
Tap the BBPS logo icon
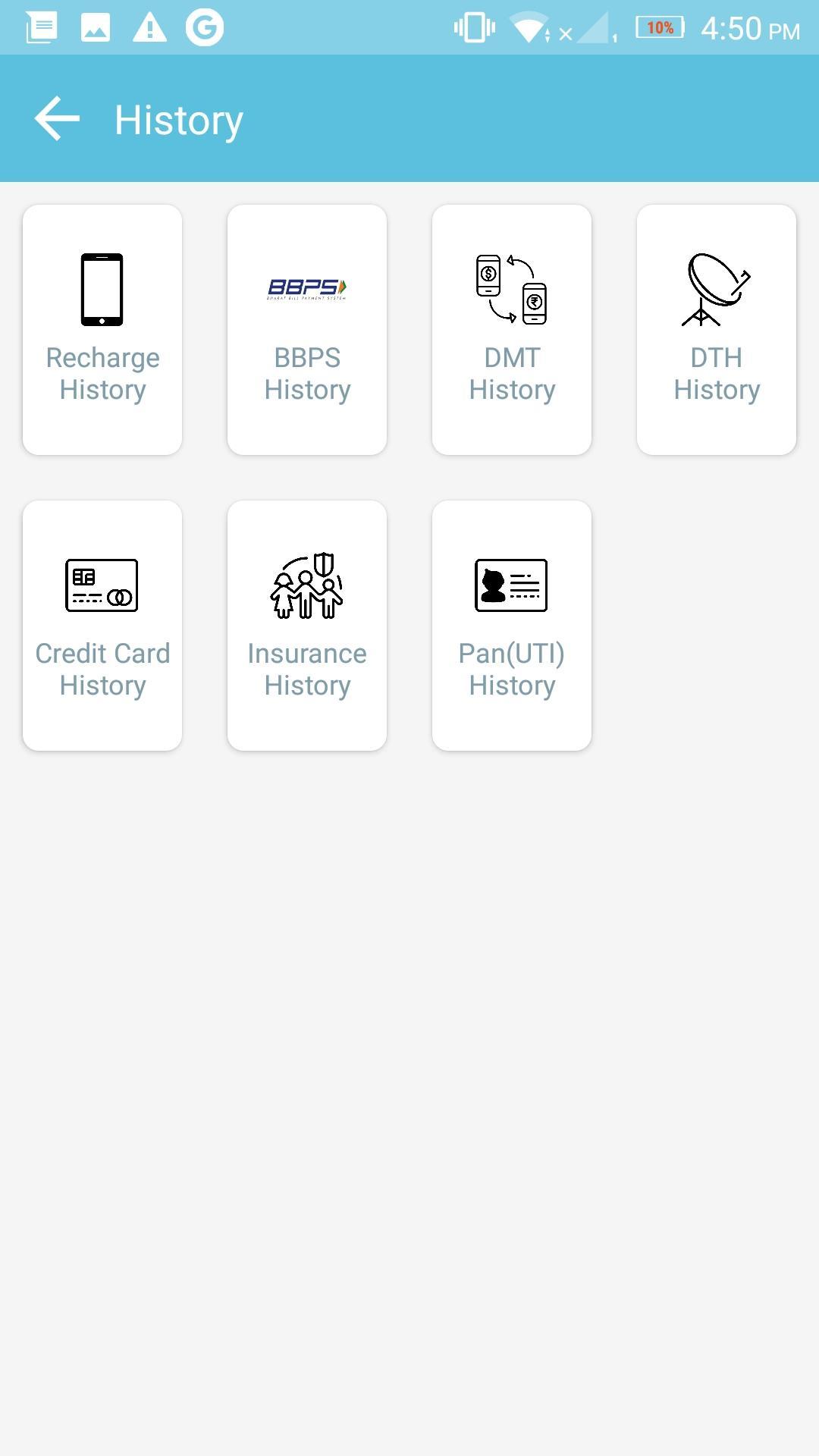click(307, 289)
